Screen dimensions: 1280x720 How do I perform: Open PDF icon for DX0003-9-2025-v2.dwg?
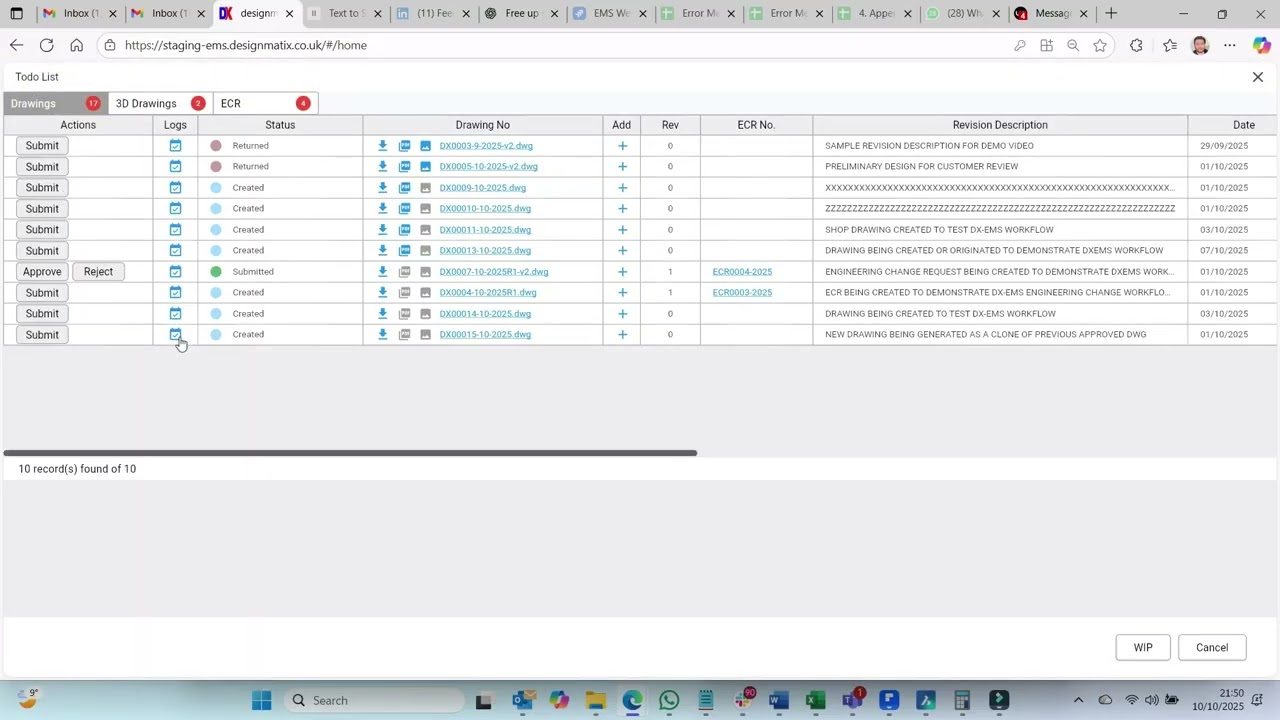click(404, 146)
